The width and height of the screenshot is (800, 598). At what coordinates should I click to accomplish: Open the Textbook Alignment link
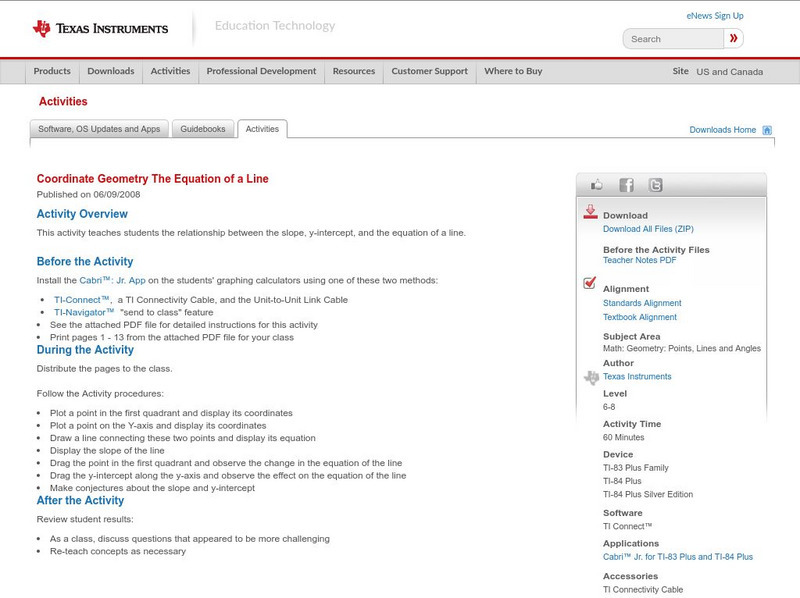click(x=640, y=317)
